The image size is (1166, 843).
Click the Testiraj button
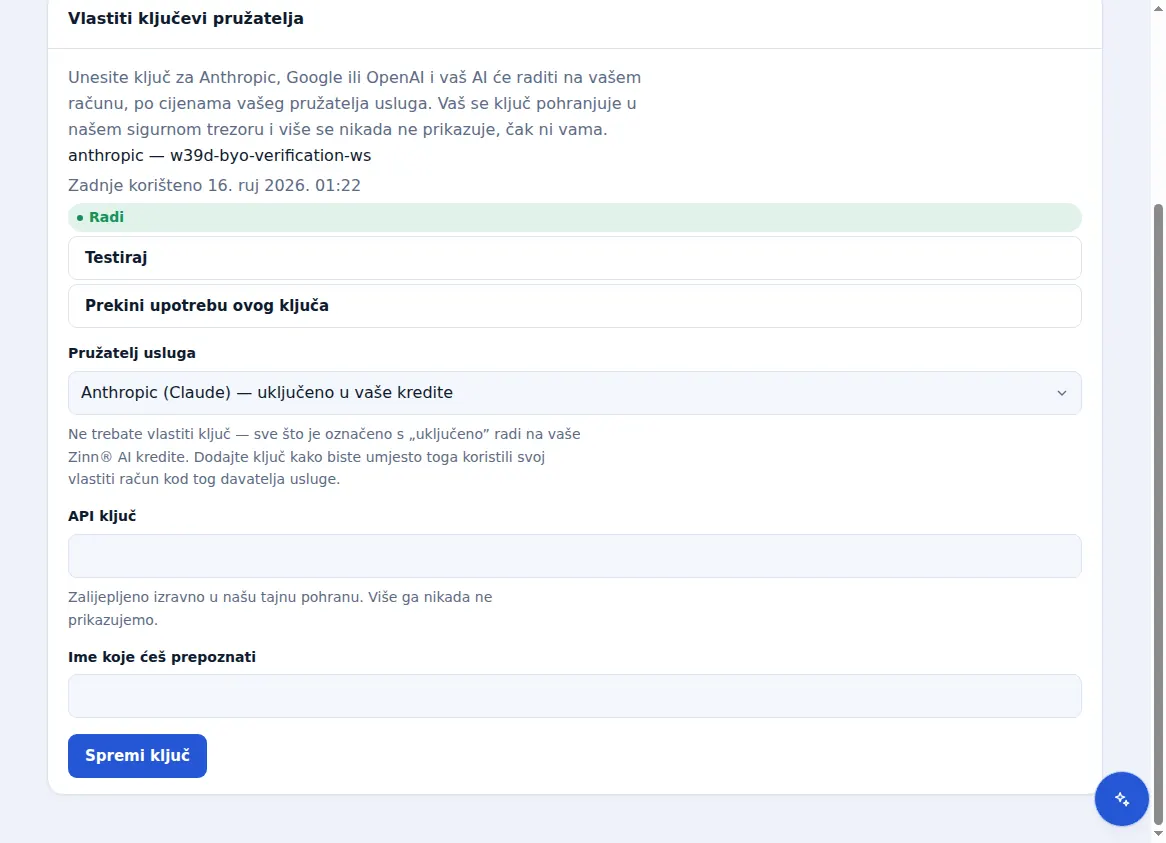coord(574,258)
